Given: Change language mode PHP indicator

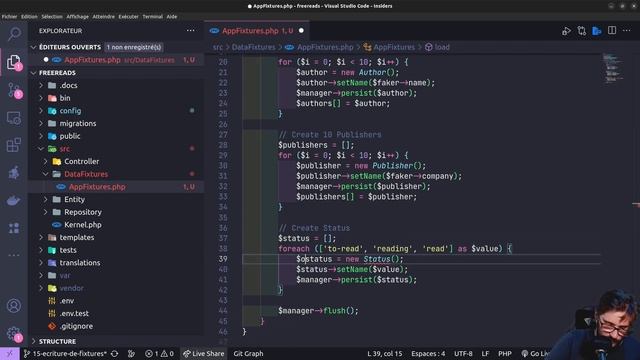Looking at the screenshot, I should coord(504,353).
